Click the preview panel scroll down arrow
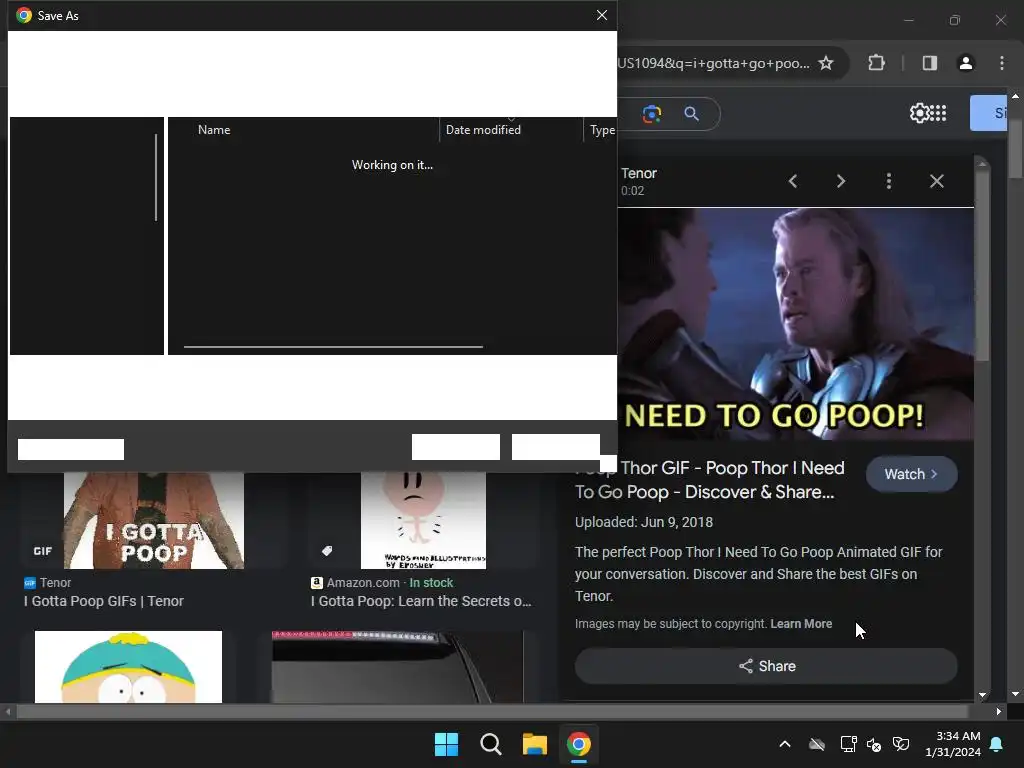 coord(982,695)
